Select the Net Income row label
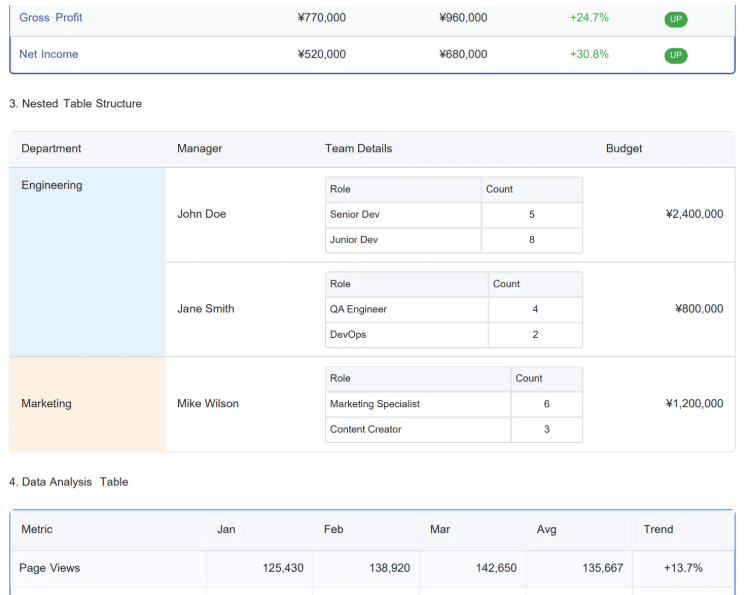Viewport: 755px width, 595px height. pyautogui.click(x=49, y=54)
